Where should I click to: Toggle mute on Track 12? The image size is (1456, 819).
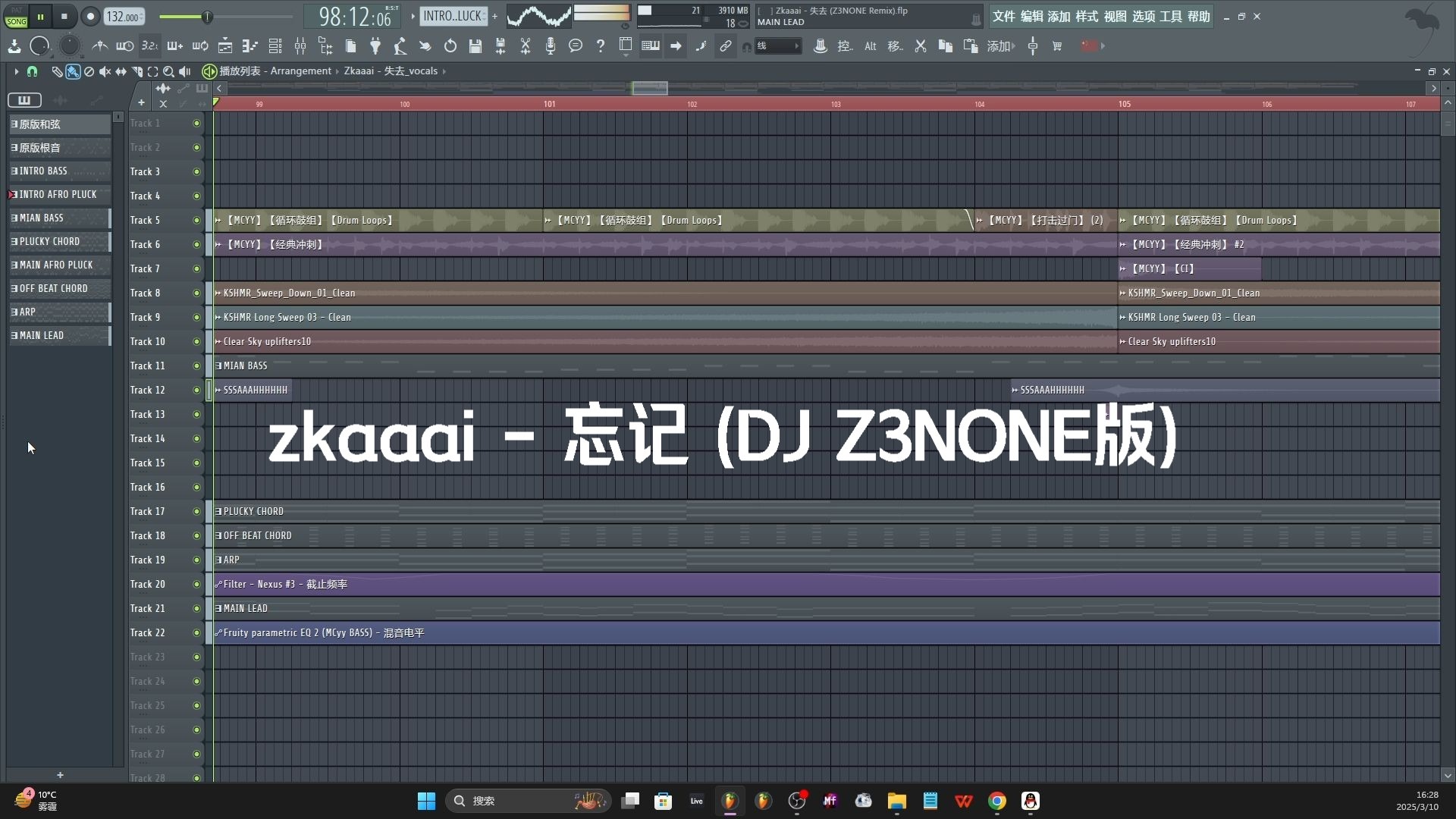196,390
